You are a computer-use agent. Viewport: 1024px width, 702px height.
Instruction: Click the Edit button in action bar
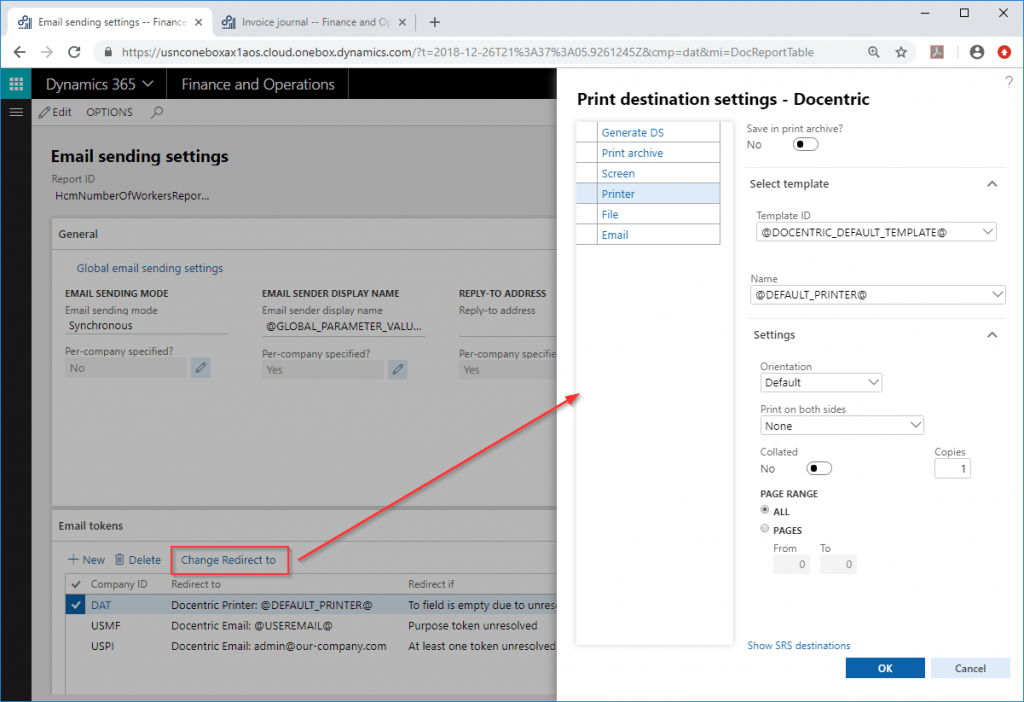coord(55,112)
